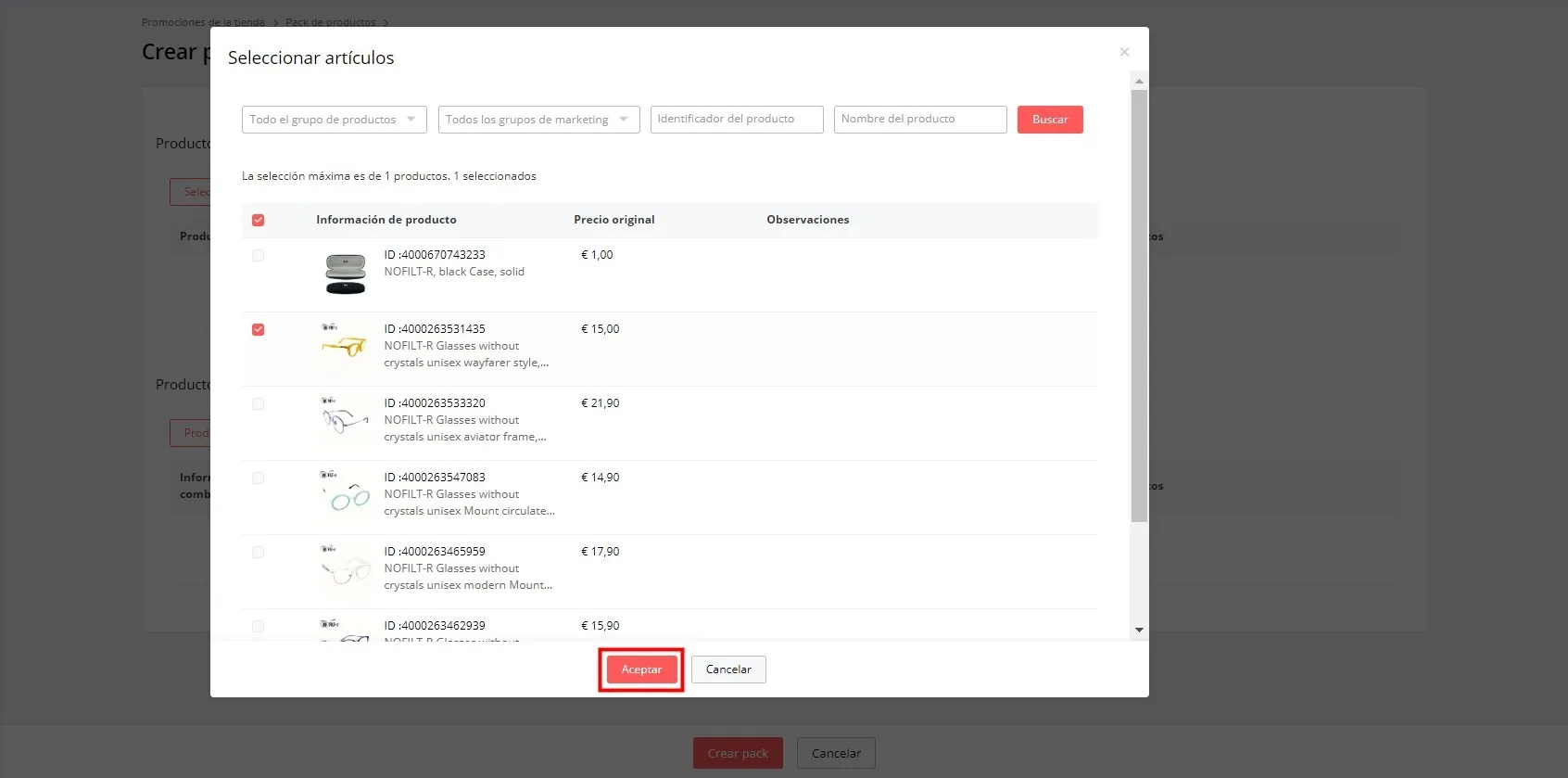Viewport: 1568px width, 778px height.
Task: Click the Buscar button
Action: (x=1050, y=120)
